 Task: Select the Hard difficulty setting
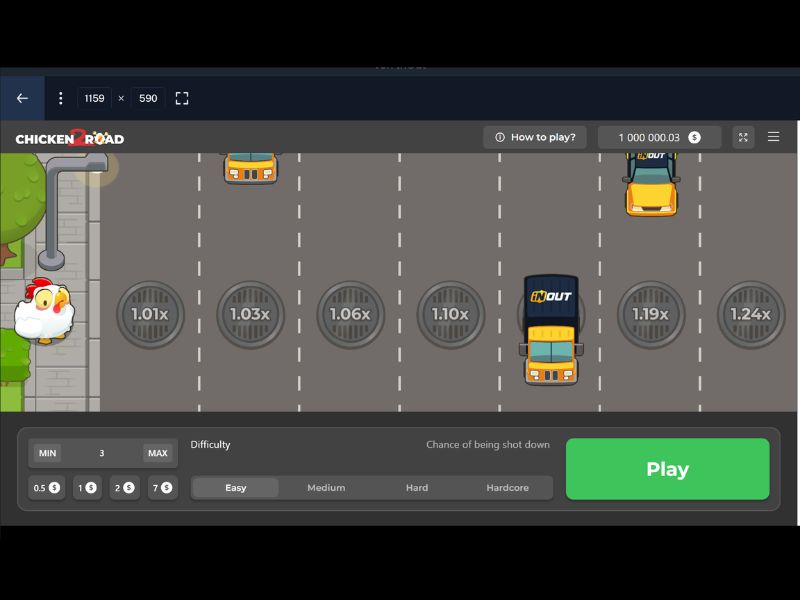pos(417,487)
